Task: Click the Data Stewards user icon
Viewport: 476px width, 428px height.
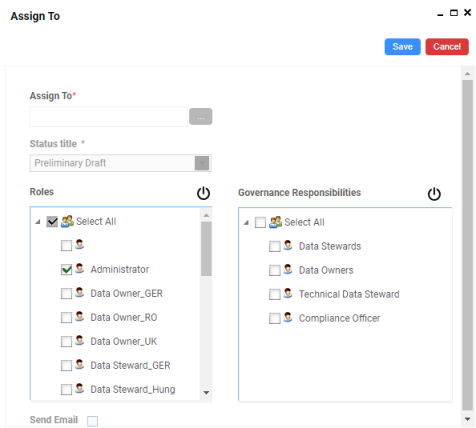Action: (x=288, y=245)
